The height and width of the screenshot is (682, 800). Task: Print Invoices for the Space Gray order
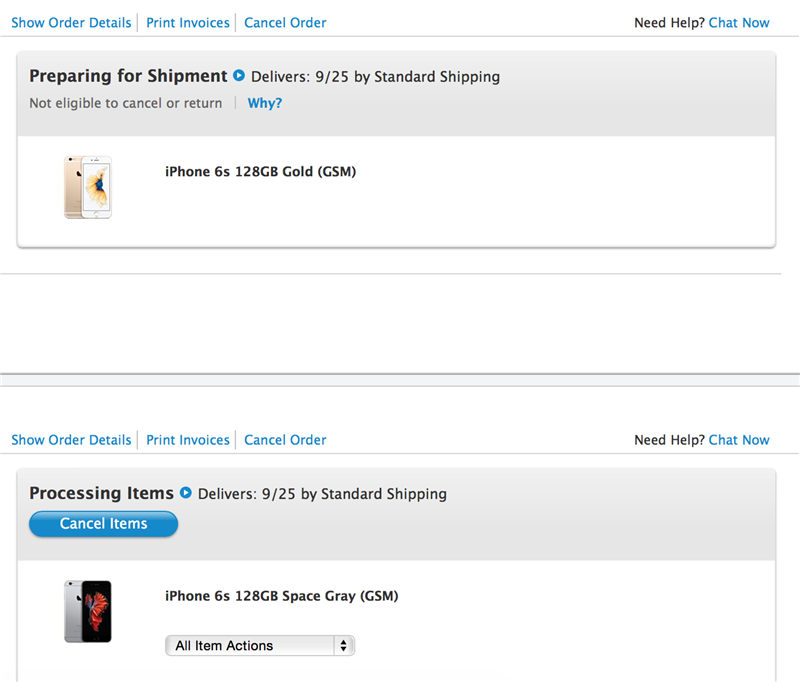(x=188, y=439)
